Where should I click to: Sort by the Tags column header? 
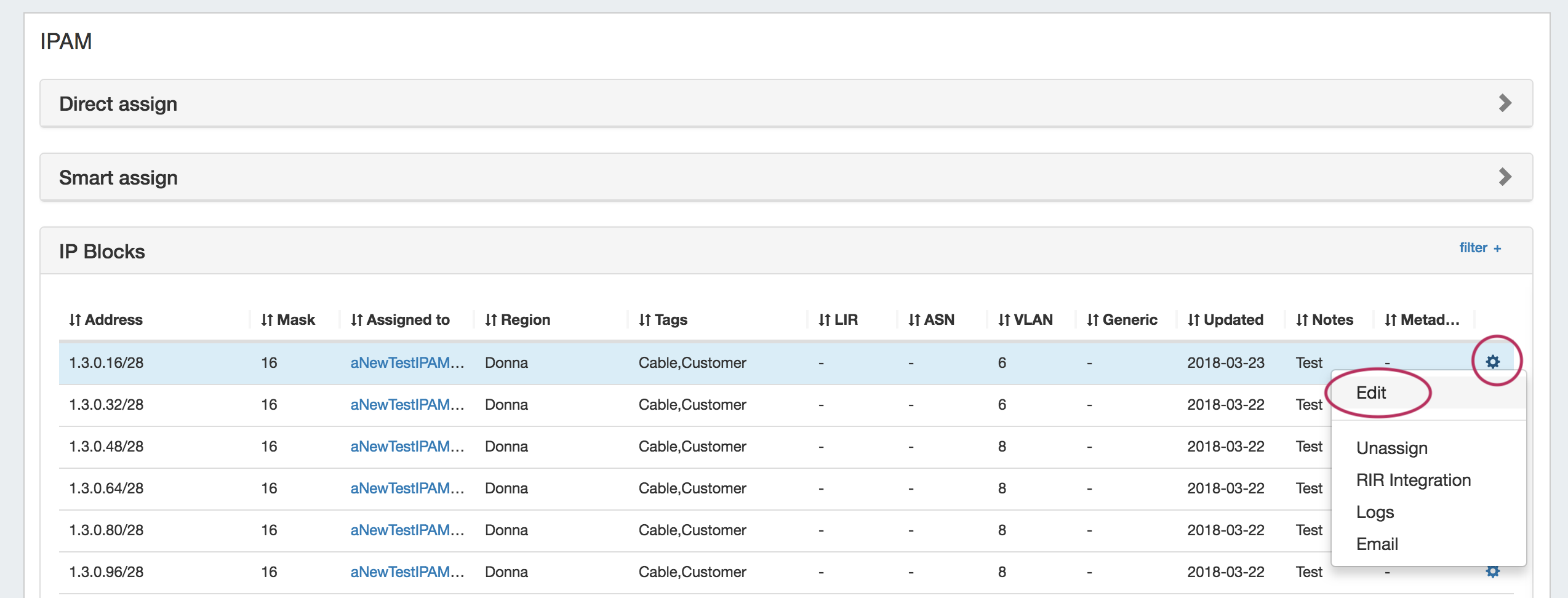[663, 320]
